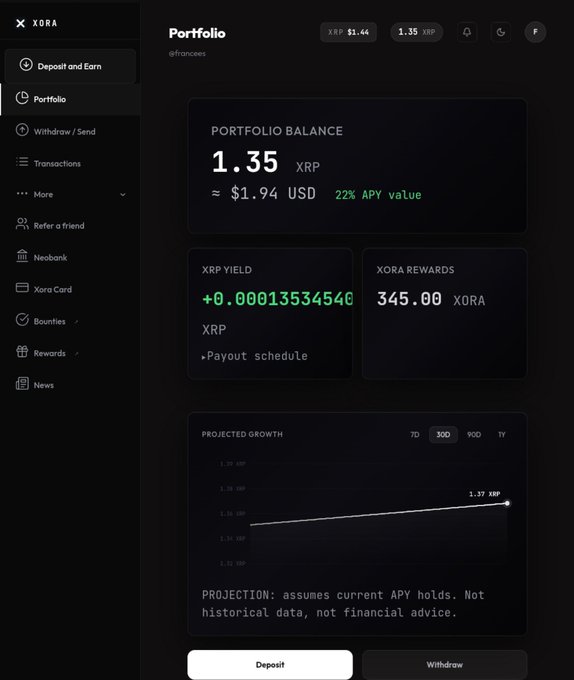This screenshot has height=680, width=574.
Task: Click the XRP YIELD label
Action: tap(227, 270)
